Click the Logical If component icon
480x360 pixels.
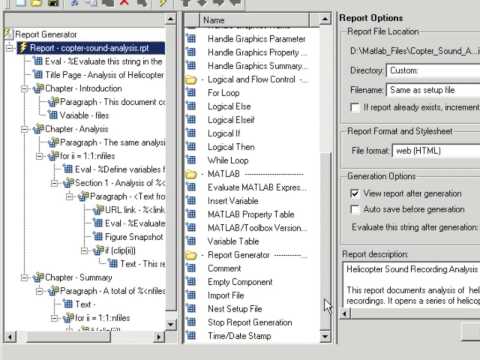click(x=191, y=133)
